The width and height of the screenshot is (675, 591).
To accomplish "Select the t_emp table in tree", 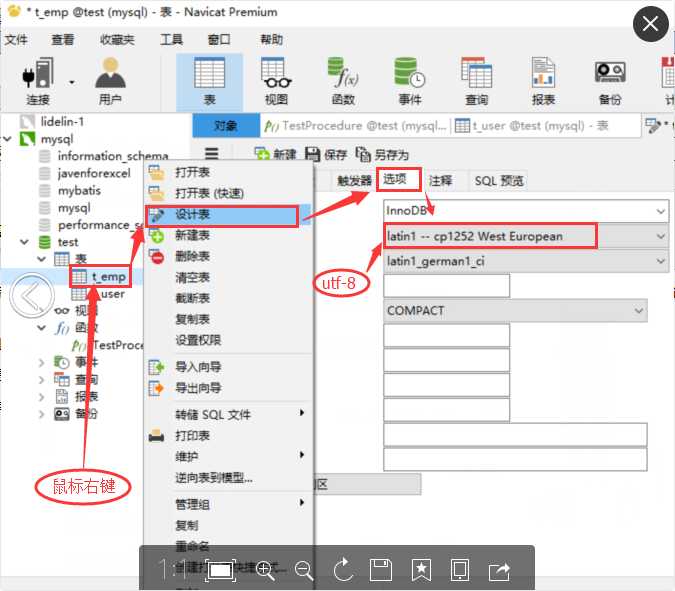I will click(x=102, y=276).
